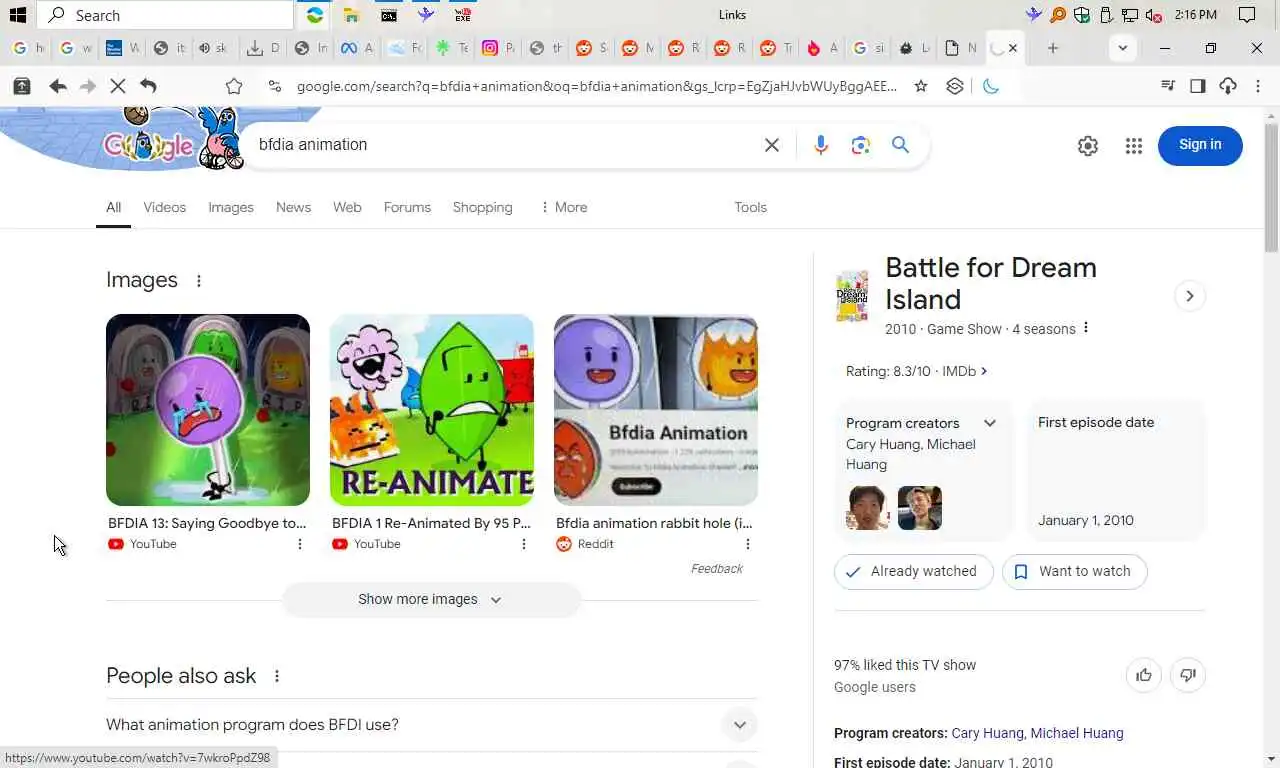Open three-dot menu beside Images heading
Image resolution: width=1280 pixels, height=768 pixels.
click(x=198, y=281)
